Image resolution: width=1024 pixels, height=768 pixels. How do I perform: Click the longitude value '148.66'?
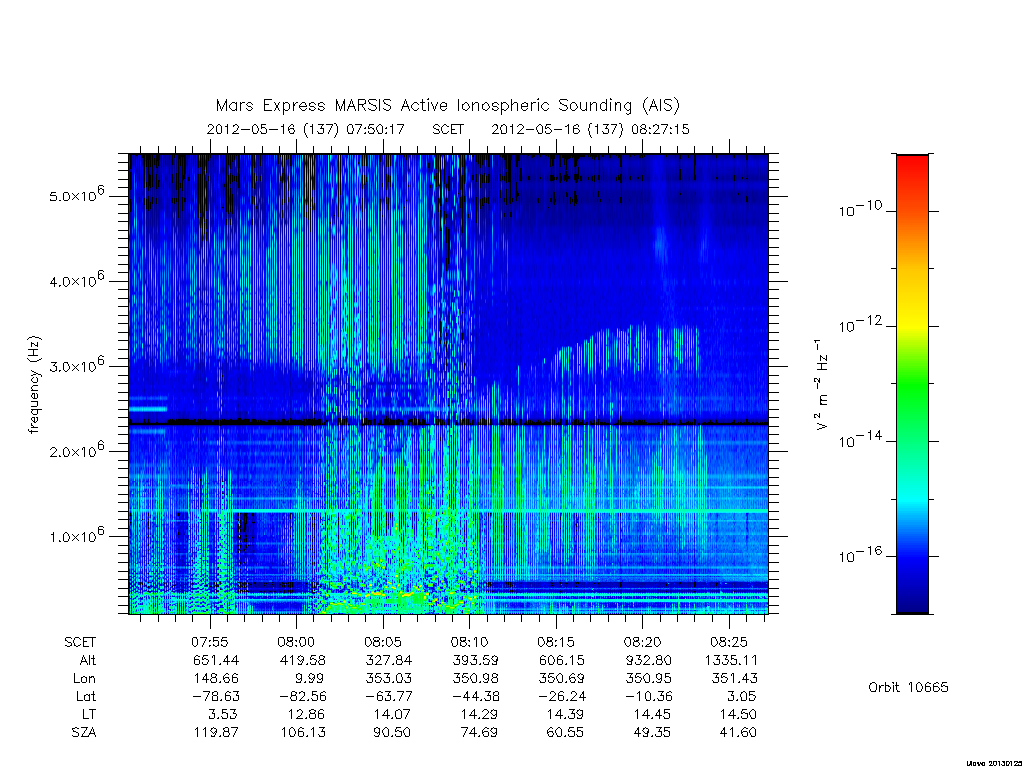coord(216,679)
